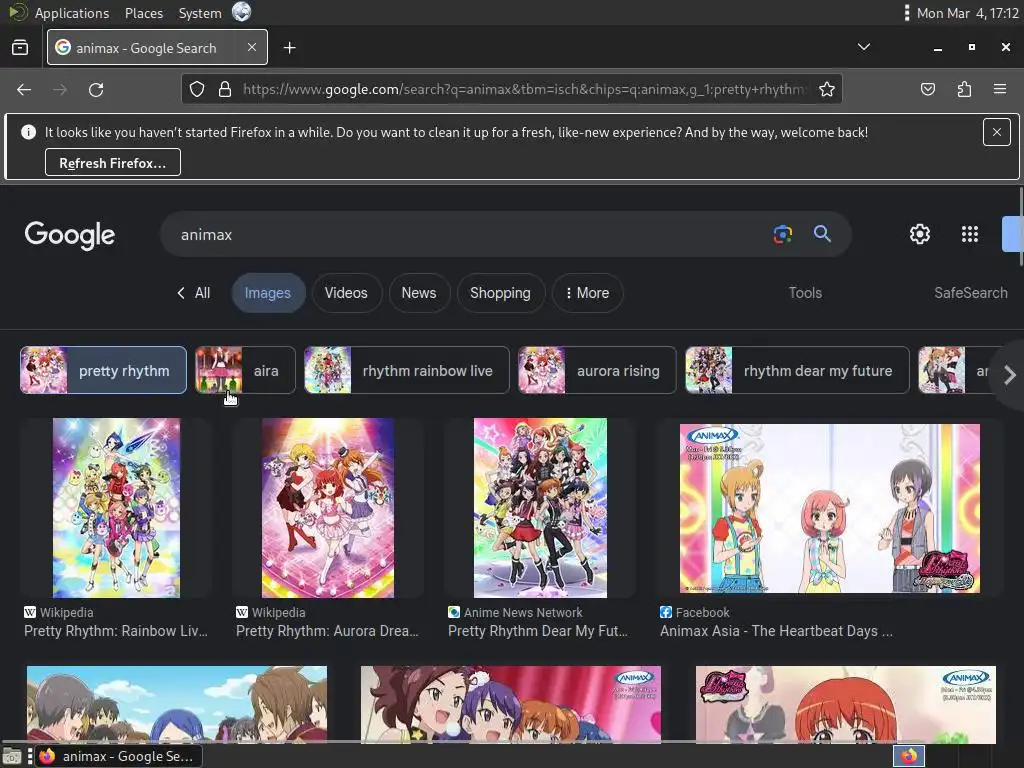The image size is (1024, 768).
Task: Open the Pretty Rhythm Rainbow Live image
Action: [116, 508]
